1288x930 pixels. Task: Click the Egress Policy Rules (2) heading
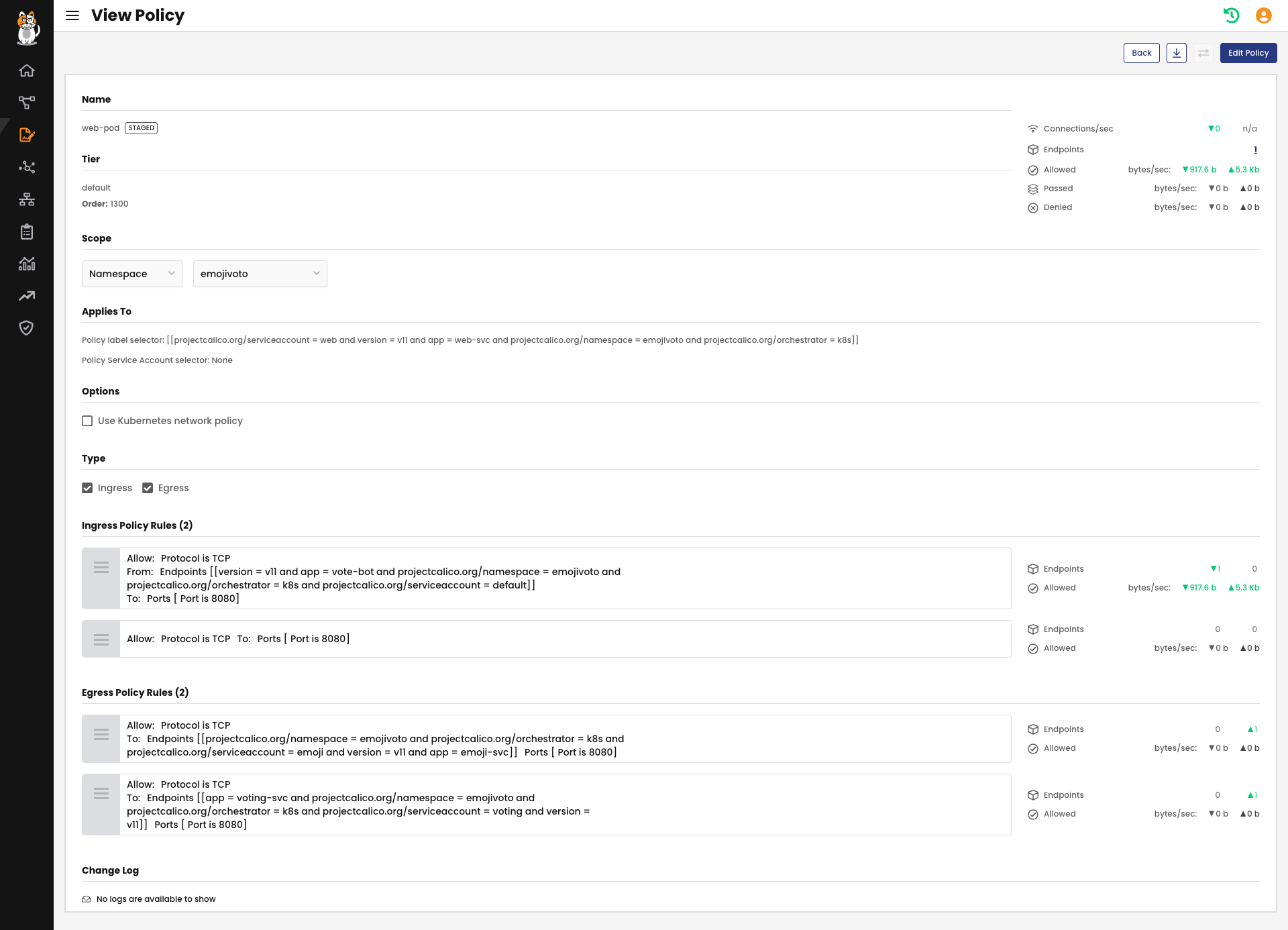[x=135, y=692]
